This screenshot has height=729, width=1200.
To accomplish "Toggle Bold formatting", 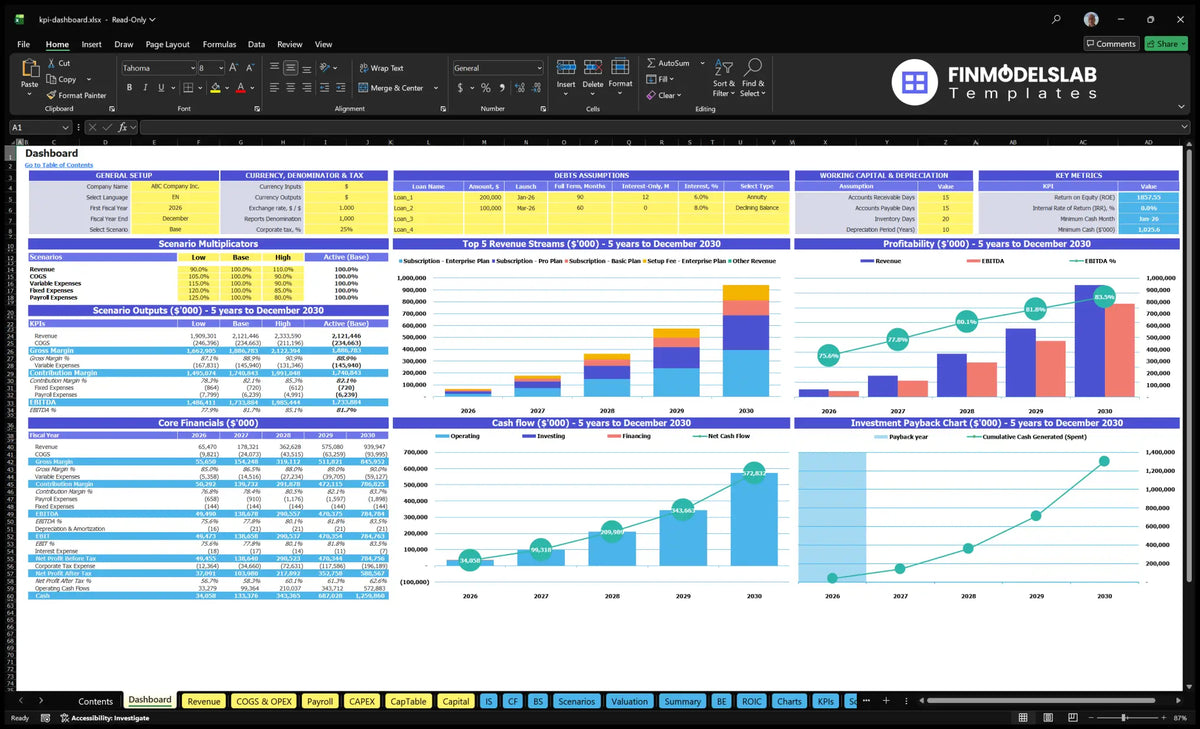I will click(x=127, y=88).
